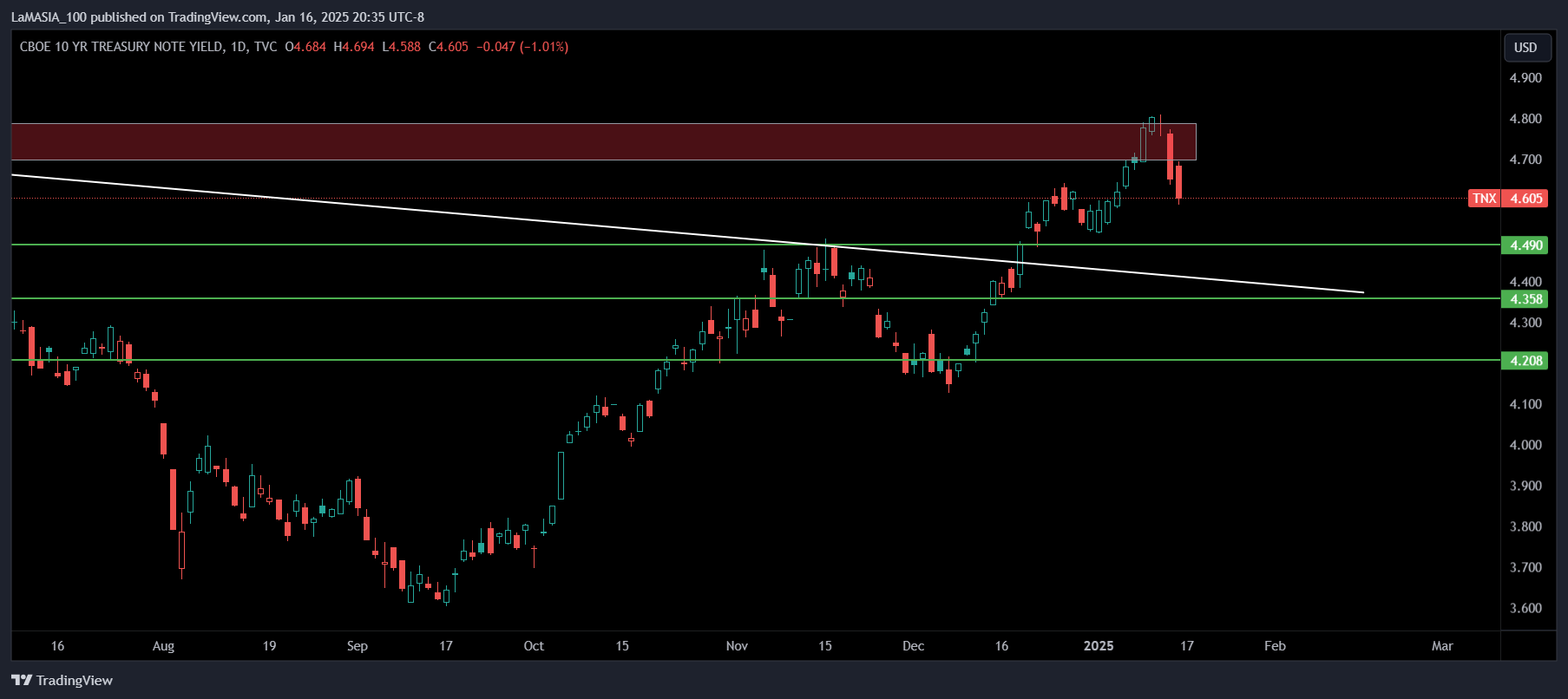Click the TradingView logo at the bottom
Screen dimensions: 1568x699
[62, 680]
